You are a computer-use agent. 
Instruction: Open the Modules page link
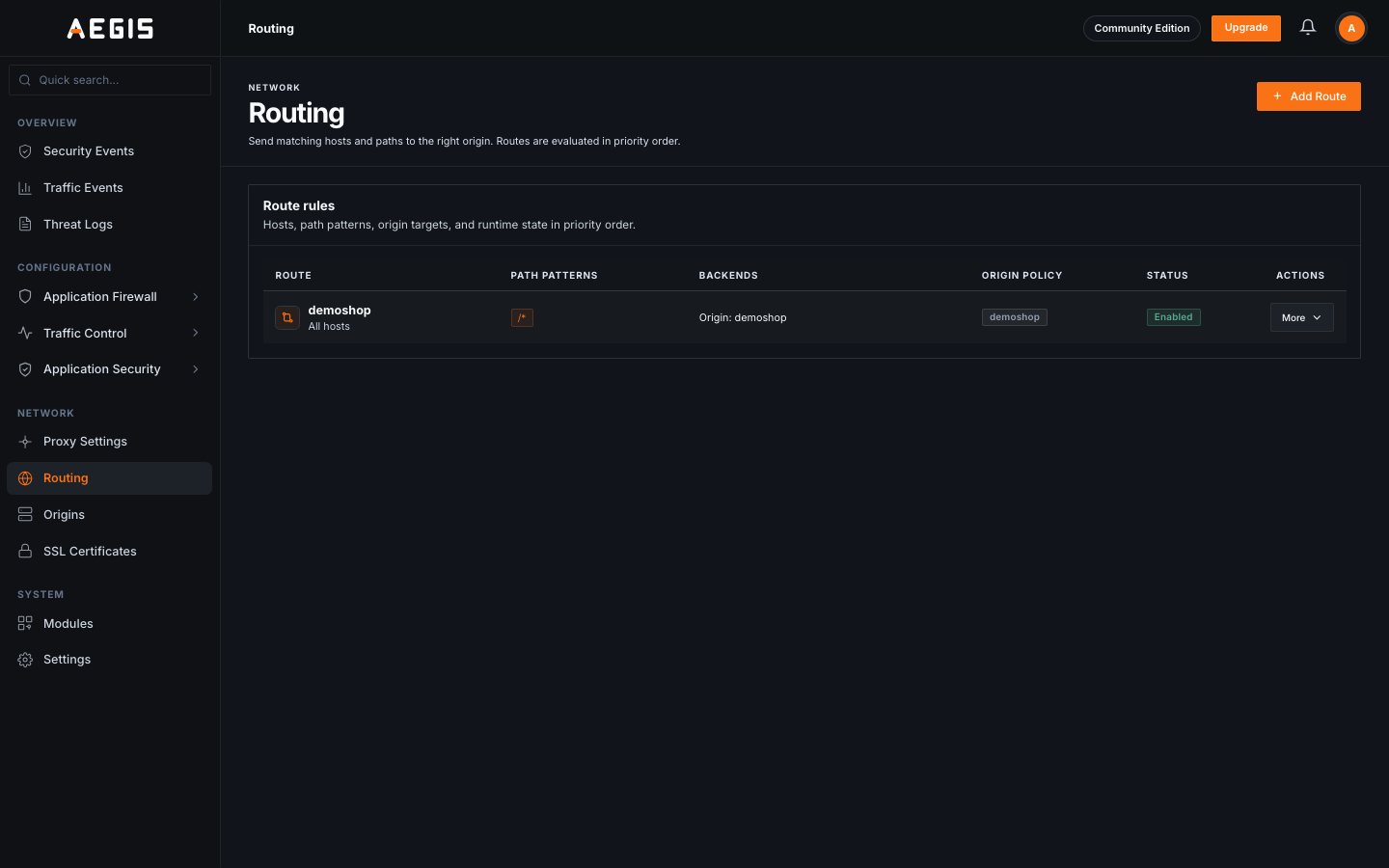109,624
